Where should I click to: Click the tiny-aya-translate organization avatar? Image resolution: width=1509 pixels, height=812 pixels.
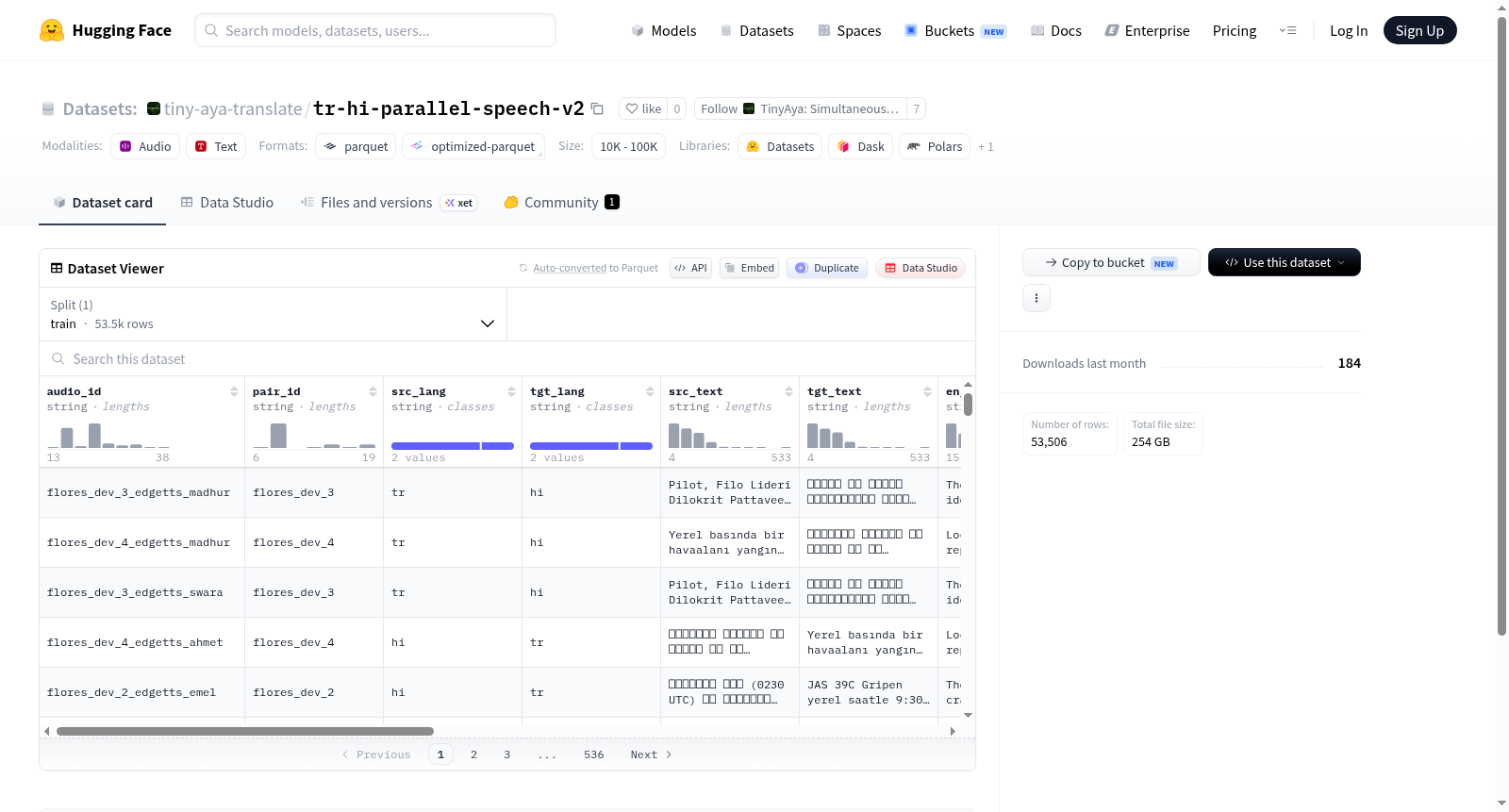(154, 108)
